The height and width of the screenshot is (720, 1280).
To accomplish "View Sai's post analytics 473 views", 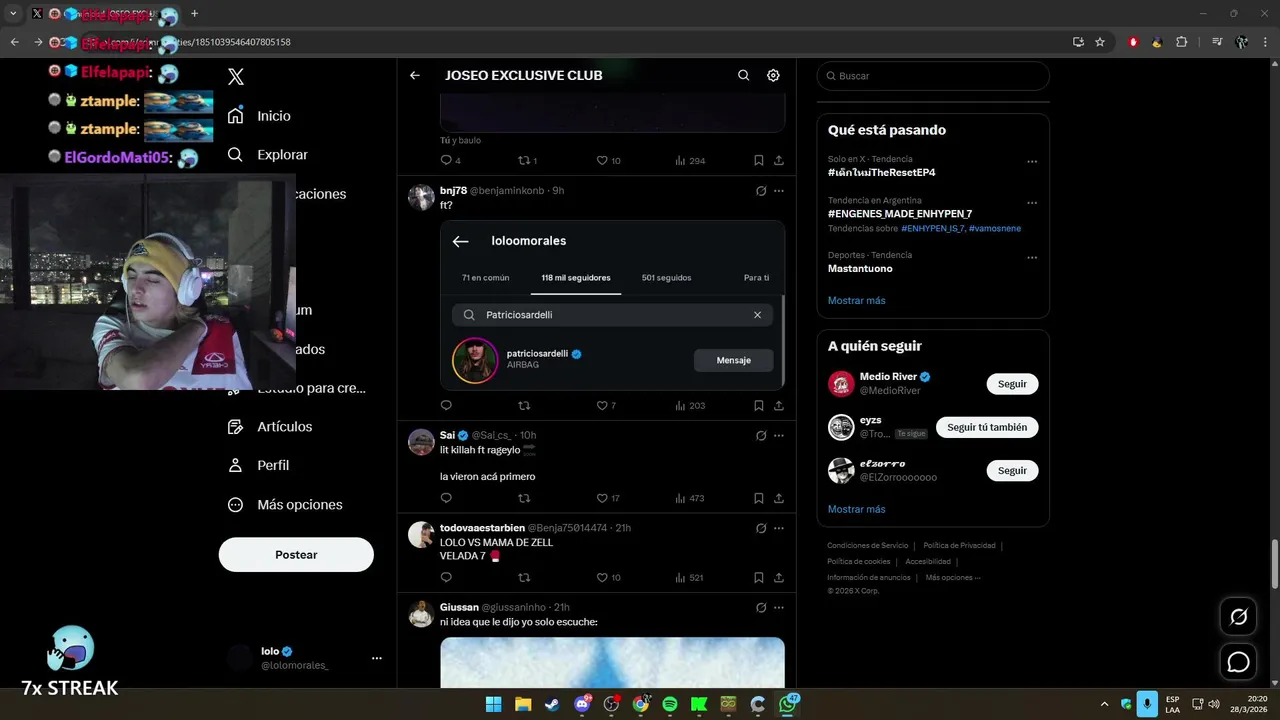I will 690,498.
